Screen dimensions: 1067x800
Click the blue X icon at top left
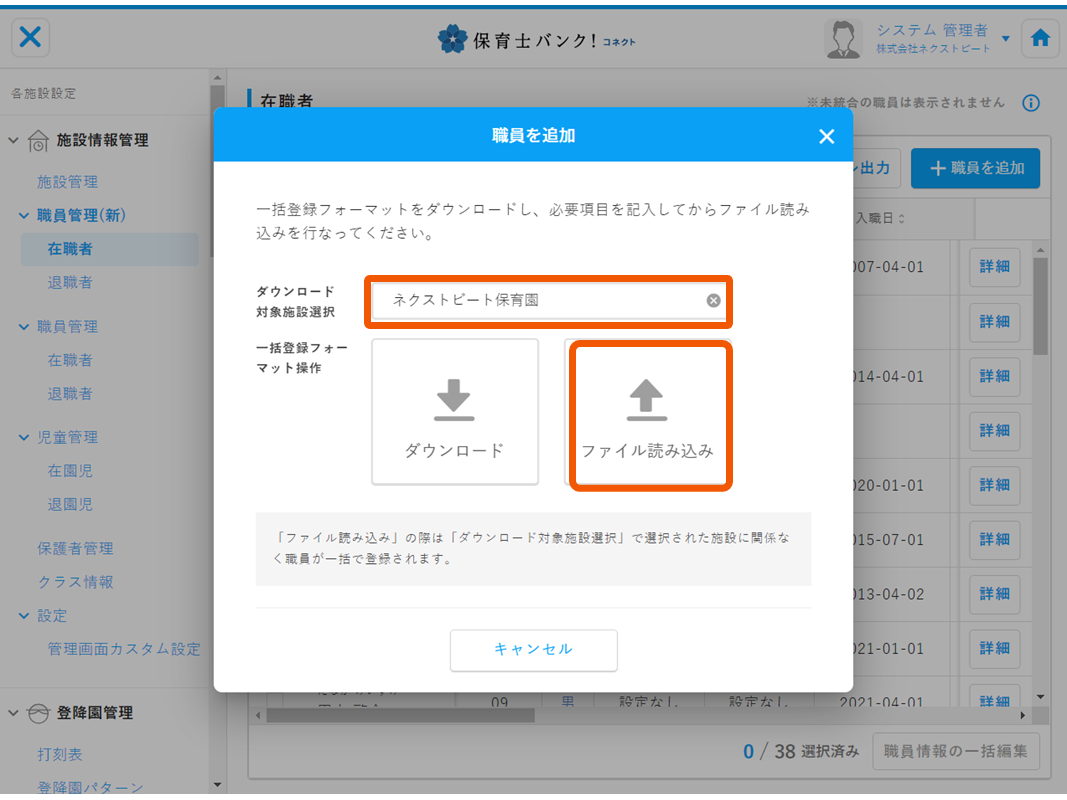(x=31, y=38)
